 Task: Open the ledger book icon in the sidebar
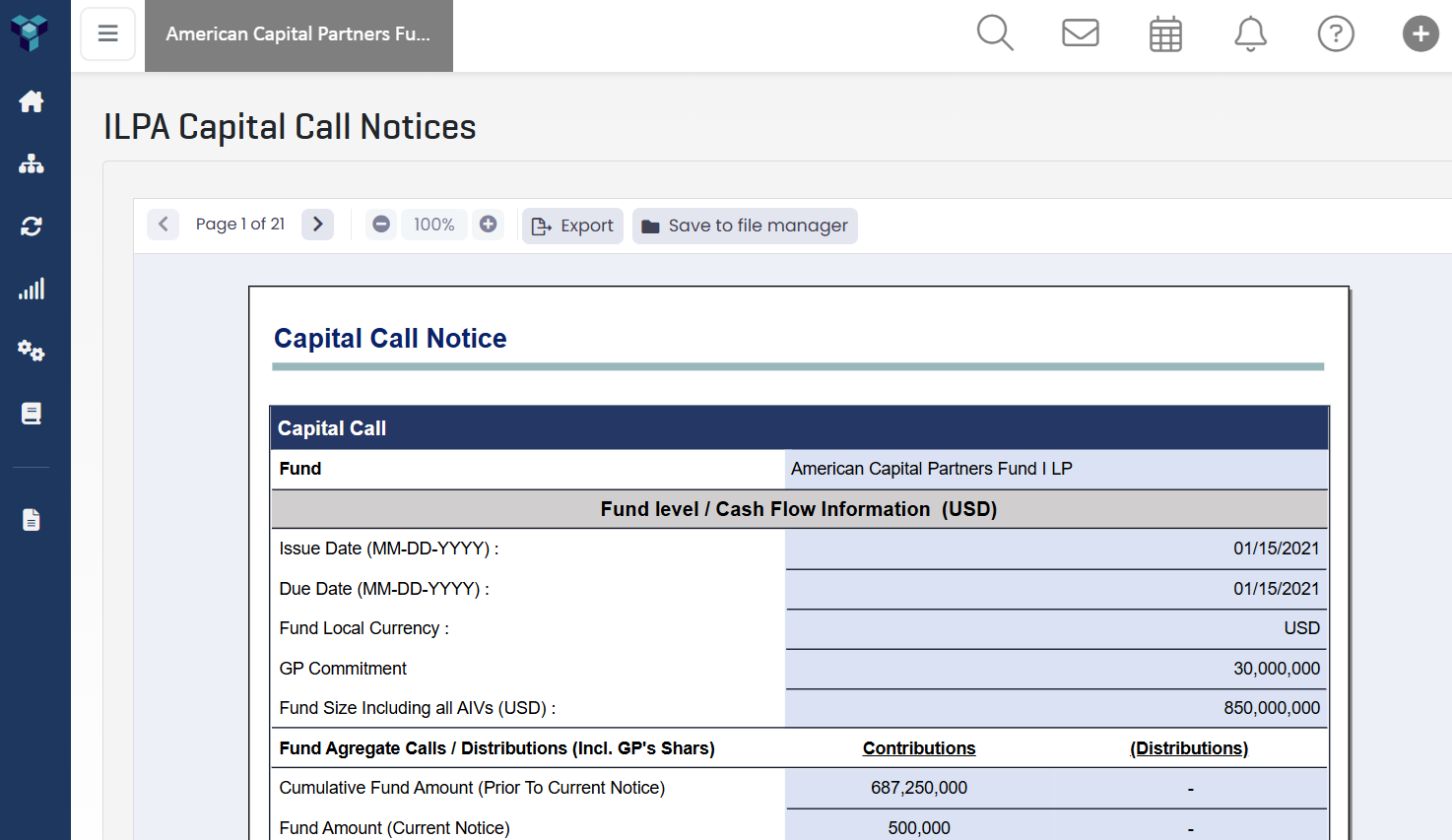[x=31, y=413]
